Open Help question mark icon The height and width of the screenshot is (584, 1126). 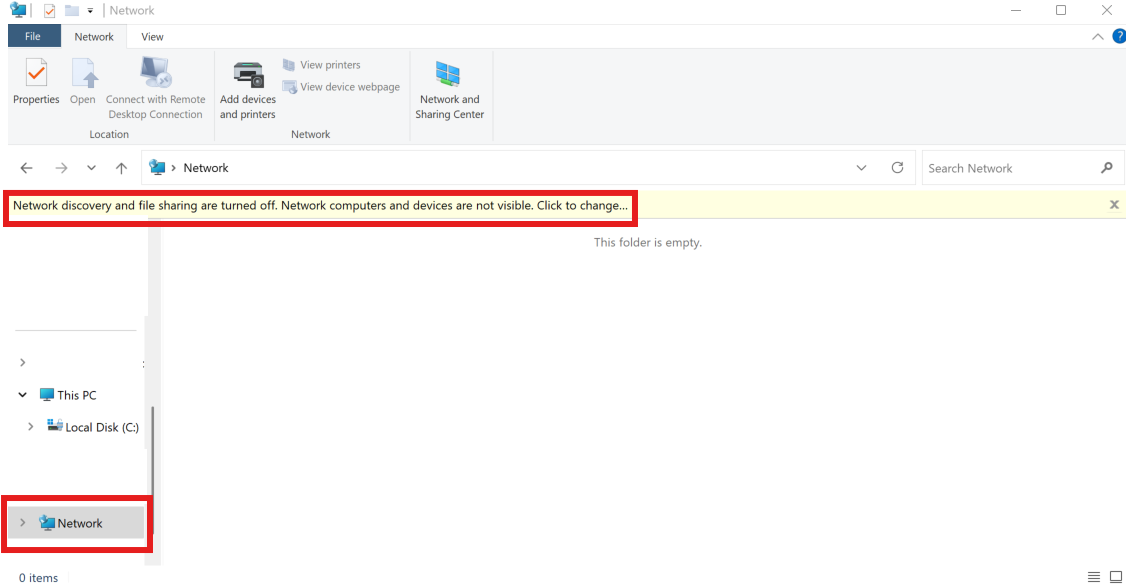[1119, 36]
